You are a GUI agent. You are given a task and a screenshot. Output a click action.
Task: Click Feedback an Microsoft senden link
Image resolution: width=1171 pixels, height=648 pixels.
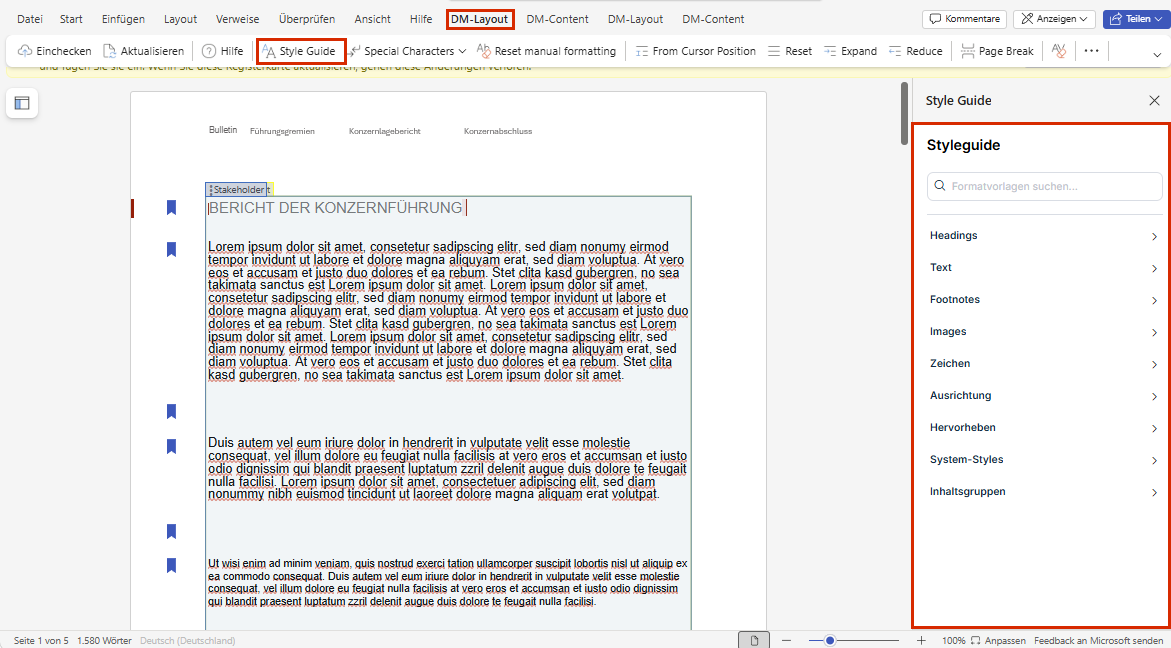coord(1099,640)
